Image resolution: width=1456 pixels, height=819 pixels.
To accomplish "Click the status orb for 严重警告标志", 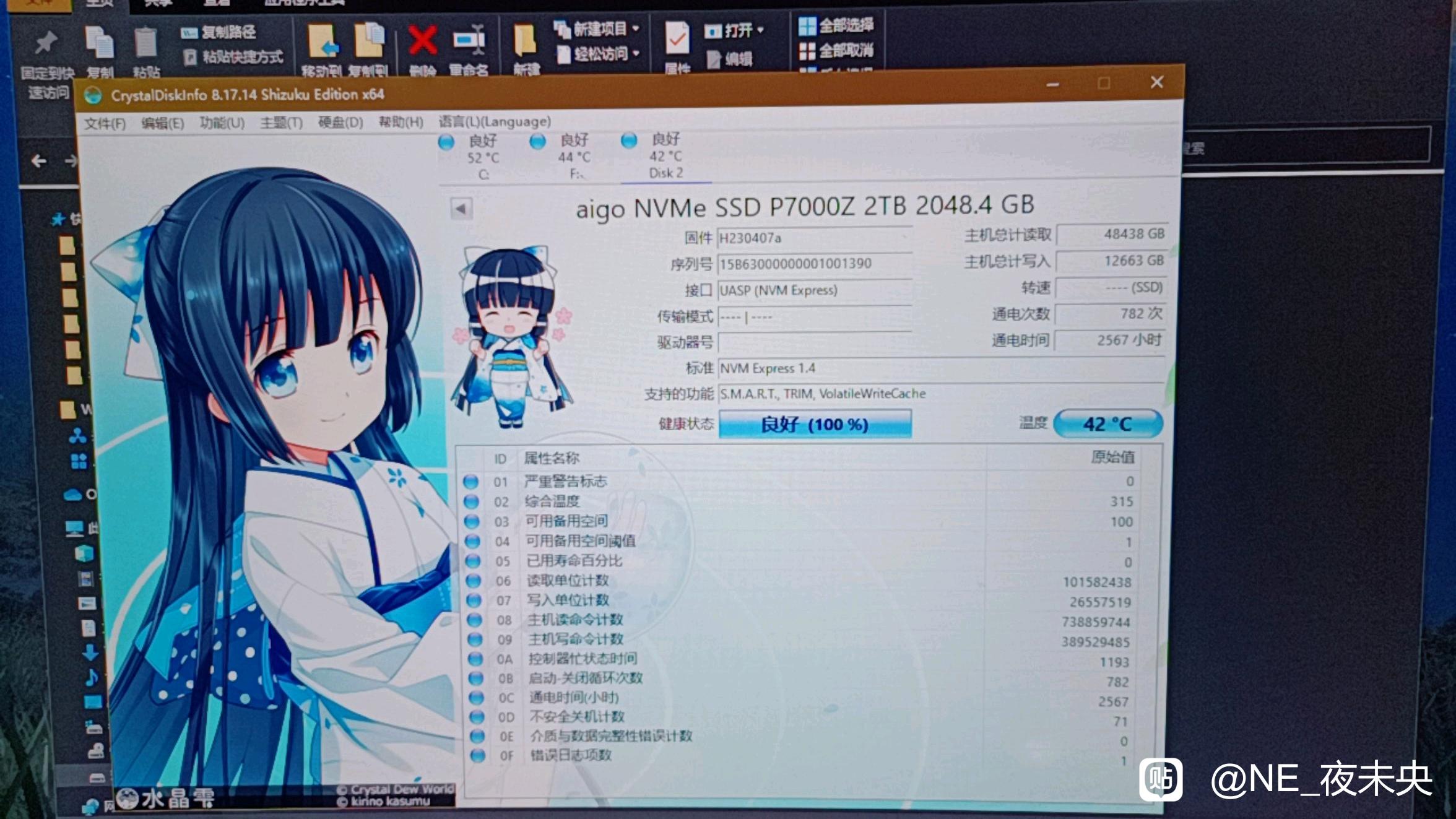I will click(x=470, y=482).
